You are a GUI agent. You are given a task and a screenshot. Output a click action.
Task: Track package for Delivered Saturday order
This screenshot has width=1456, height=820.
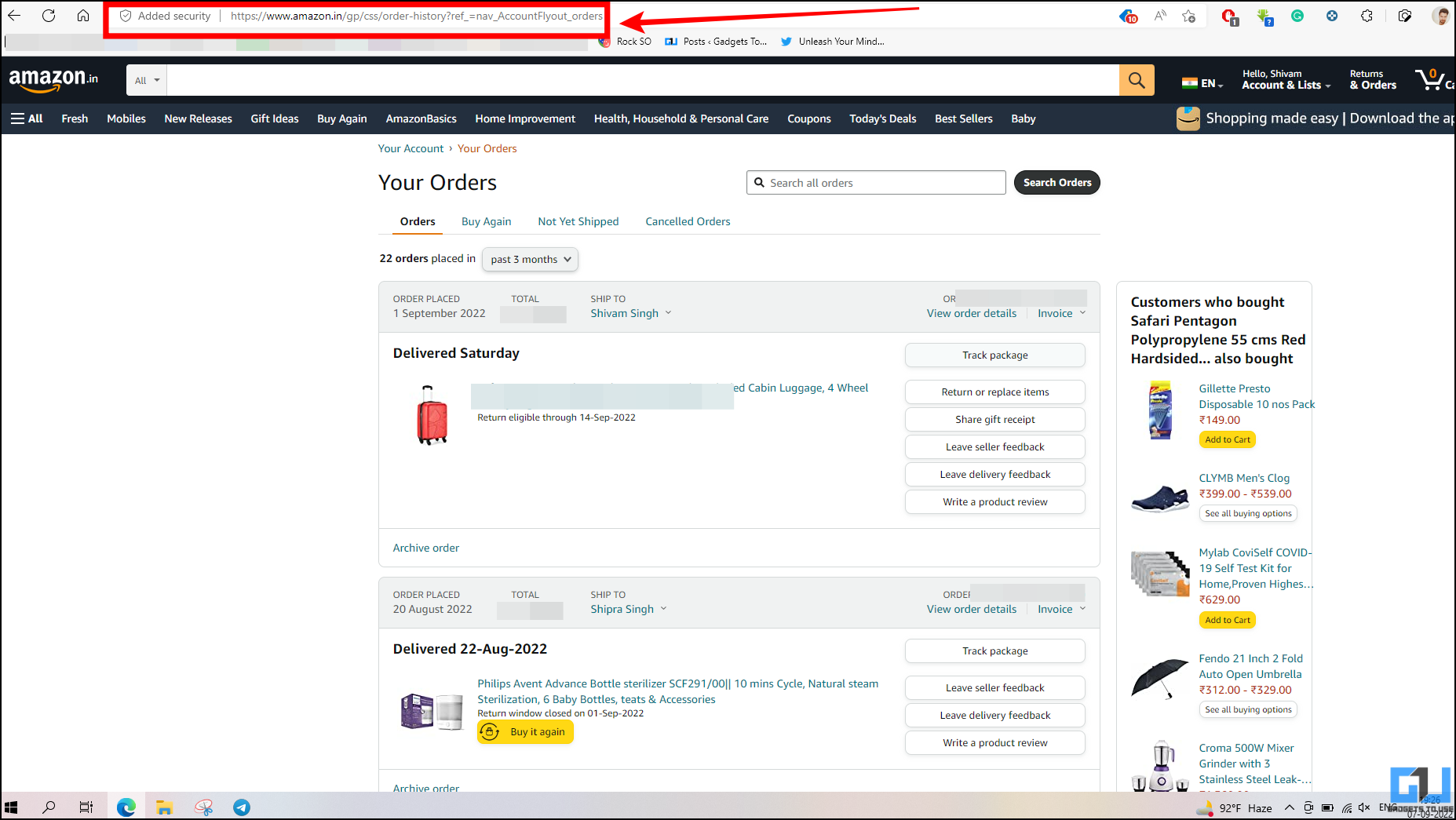tap(994, 355)
